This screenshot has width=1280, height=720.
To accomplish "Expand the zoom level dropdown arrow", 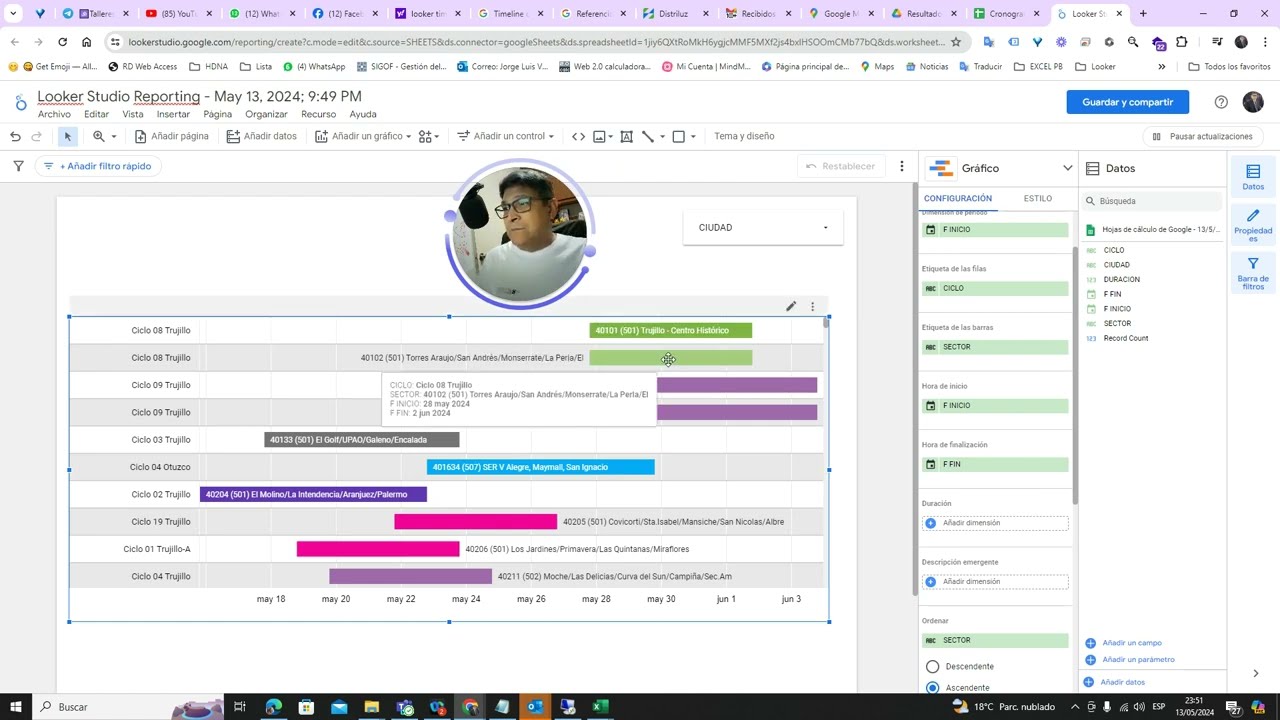I will pyautogui.click(x=113, y=137).
